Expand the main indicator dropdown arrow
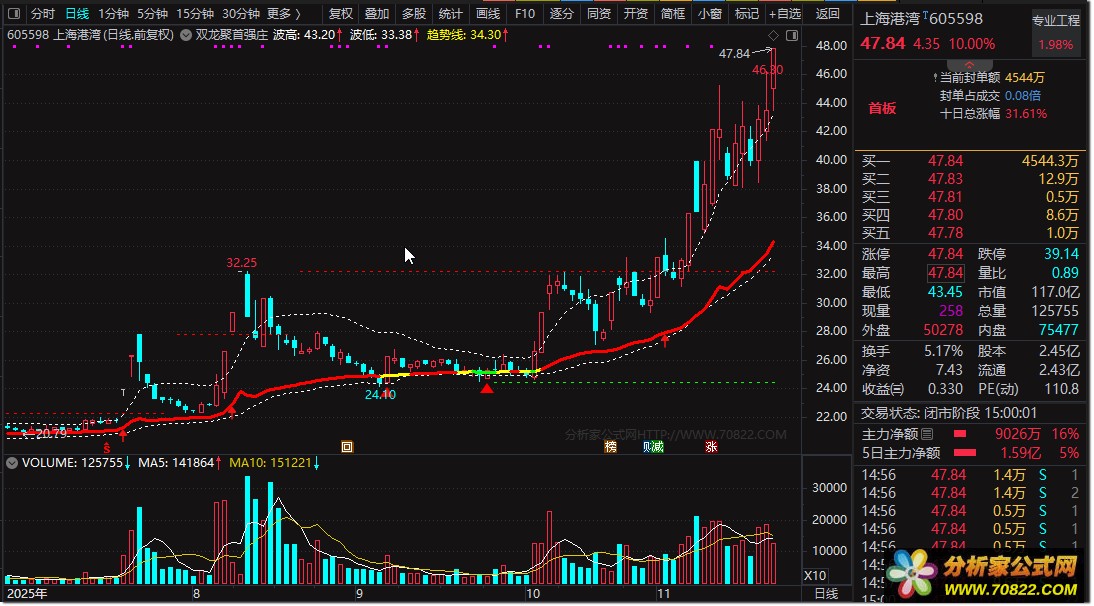This screenshot has height=606, width=1094. 186,35
